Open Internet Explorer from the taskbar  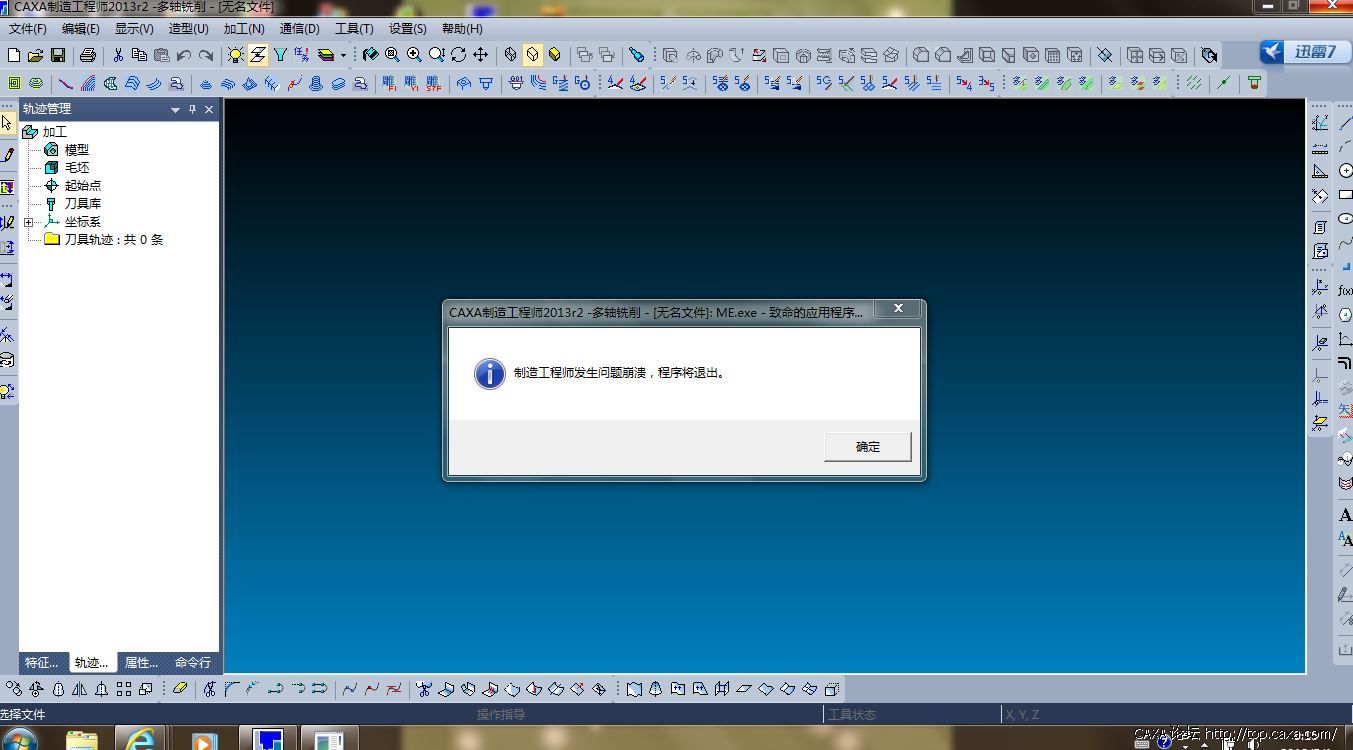(x=140, y=739)
